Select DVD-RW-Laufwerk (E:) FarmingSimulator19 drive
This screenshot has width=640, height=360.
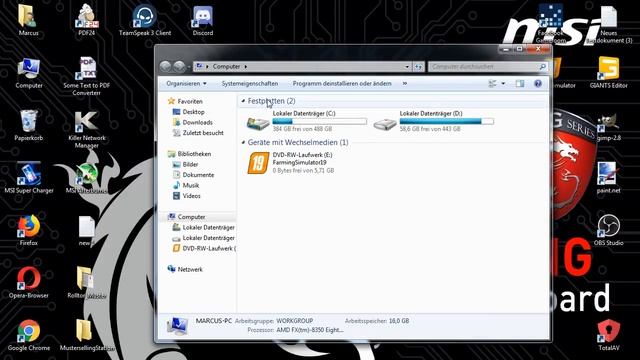coord(291,162)
